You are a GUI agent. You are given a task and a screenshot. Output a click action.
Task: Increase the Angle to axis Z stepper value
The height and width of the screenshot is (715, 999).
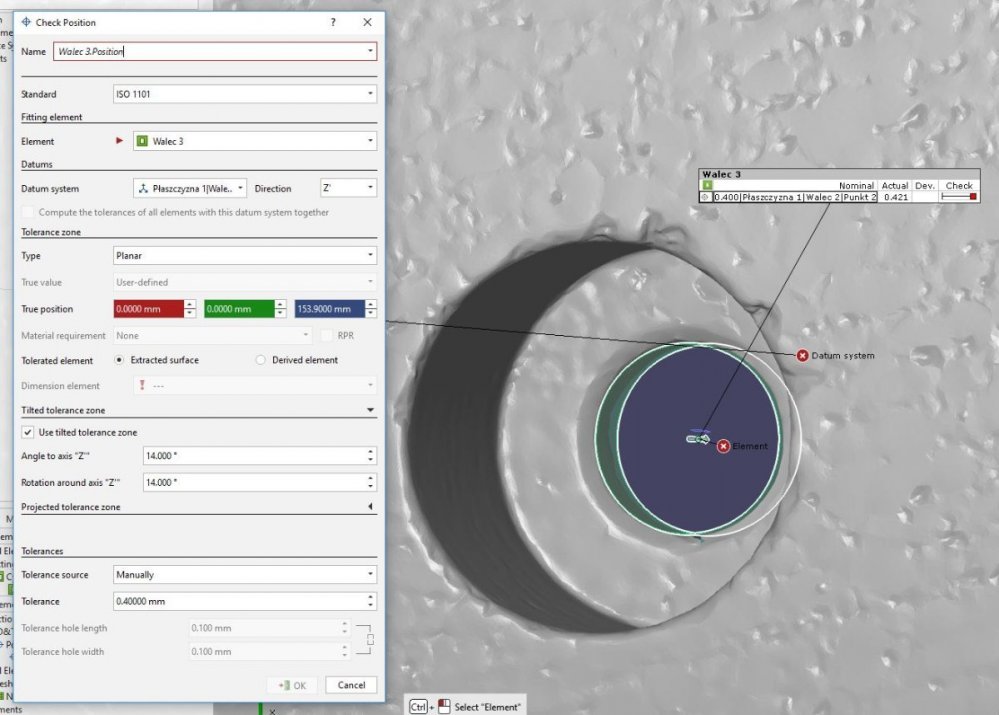371,451
